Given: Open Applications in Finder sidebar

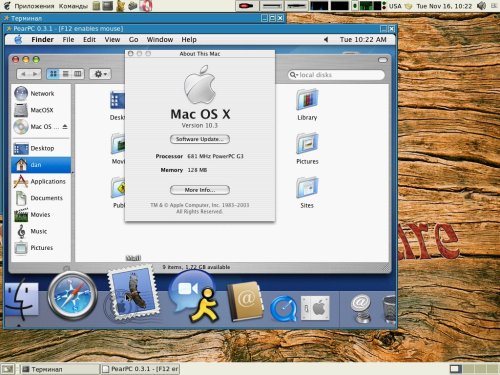Looking at the screenshot, I should click(x=42, y=181).
